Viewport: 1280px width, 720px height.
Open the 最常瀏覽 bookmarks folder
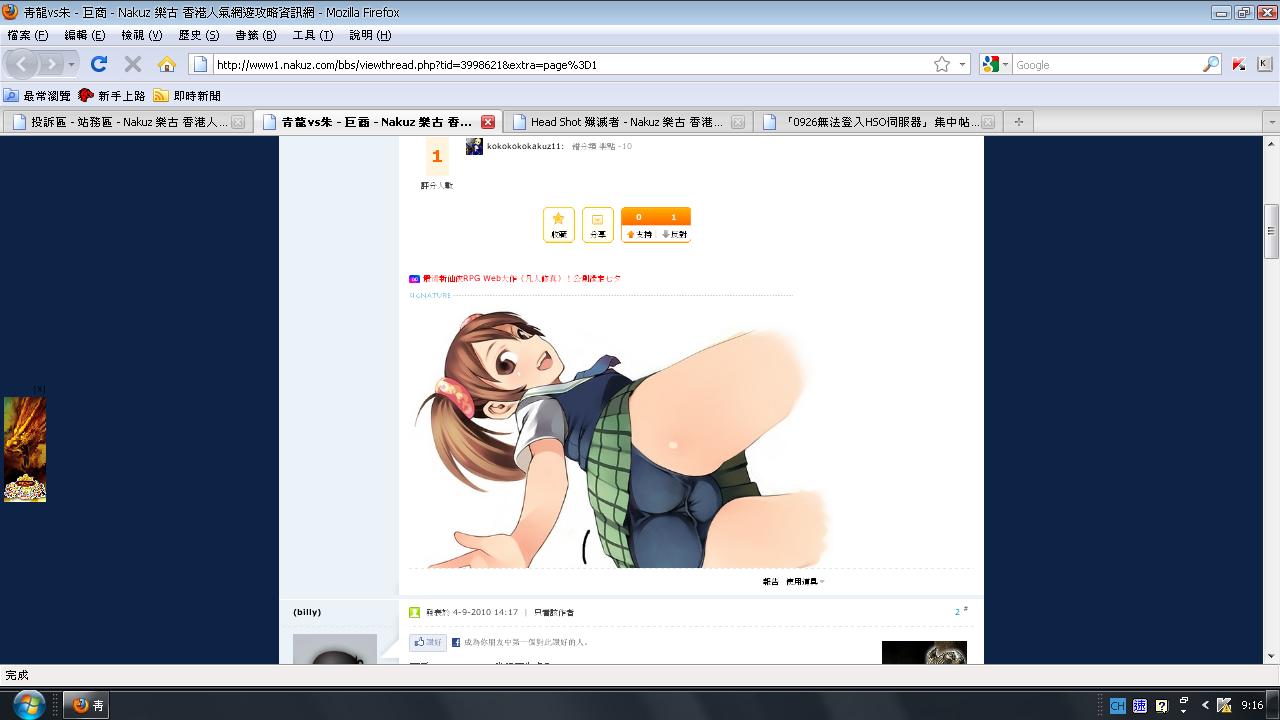[x=37, y=96]
